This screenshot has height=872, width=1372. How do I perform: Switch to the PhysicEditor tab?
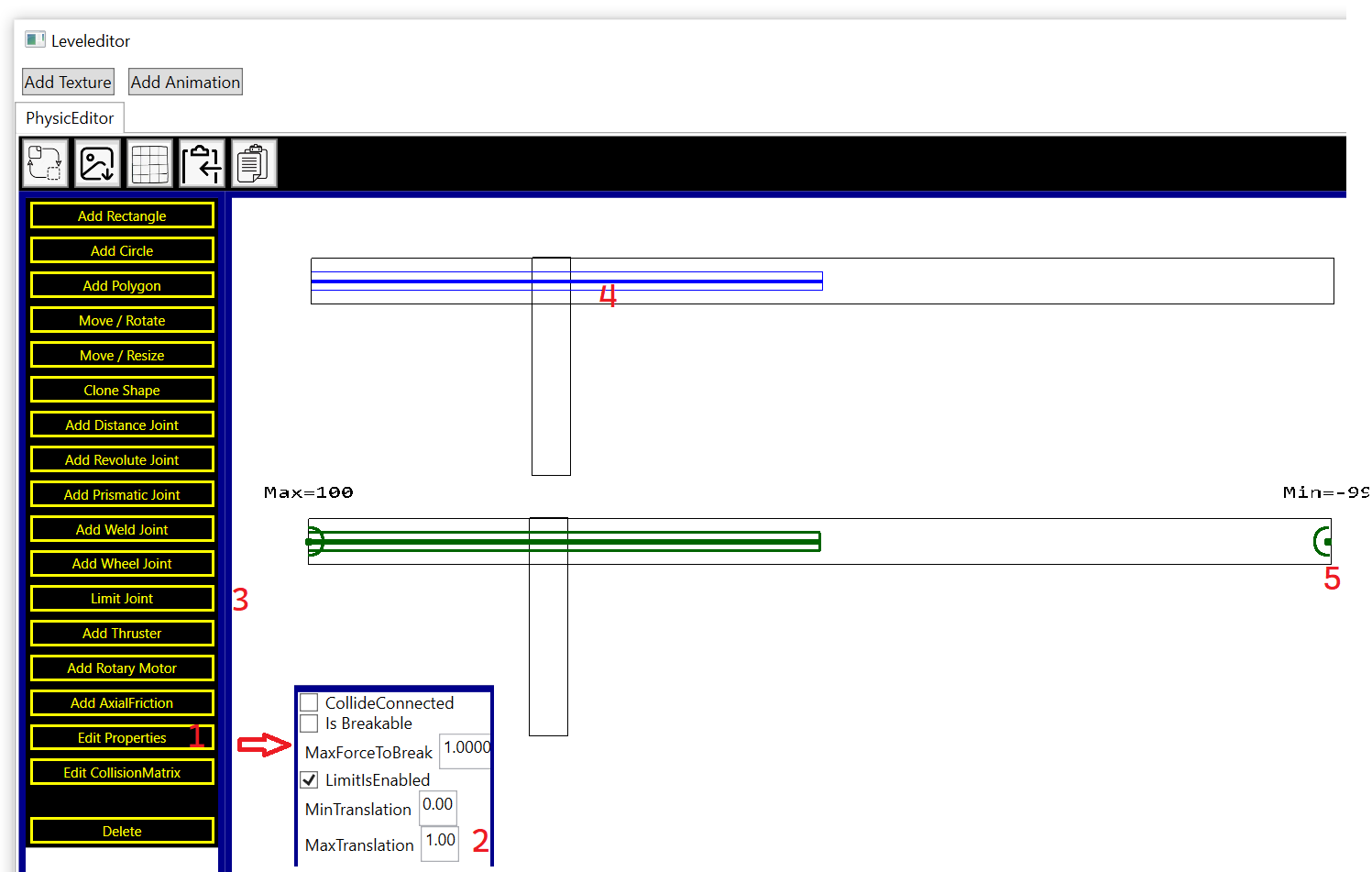pyautogui.click(x=70, y=118)
